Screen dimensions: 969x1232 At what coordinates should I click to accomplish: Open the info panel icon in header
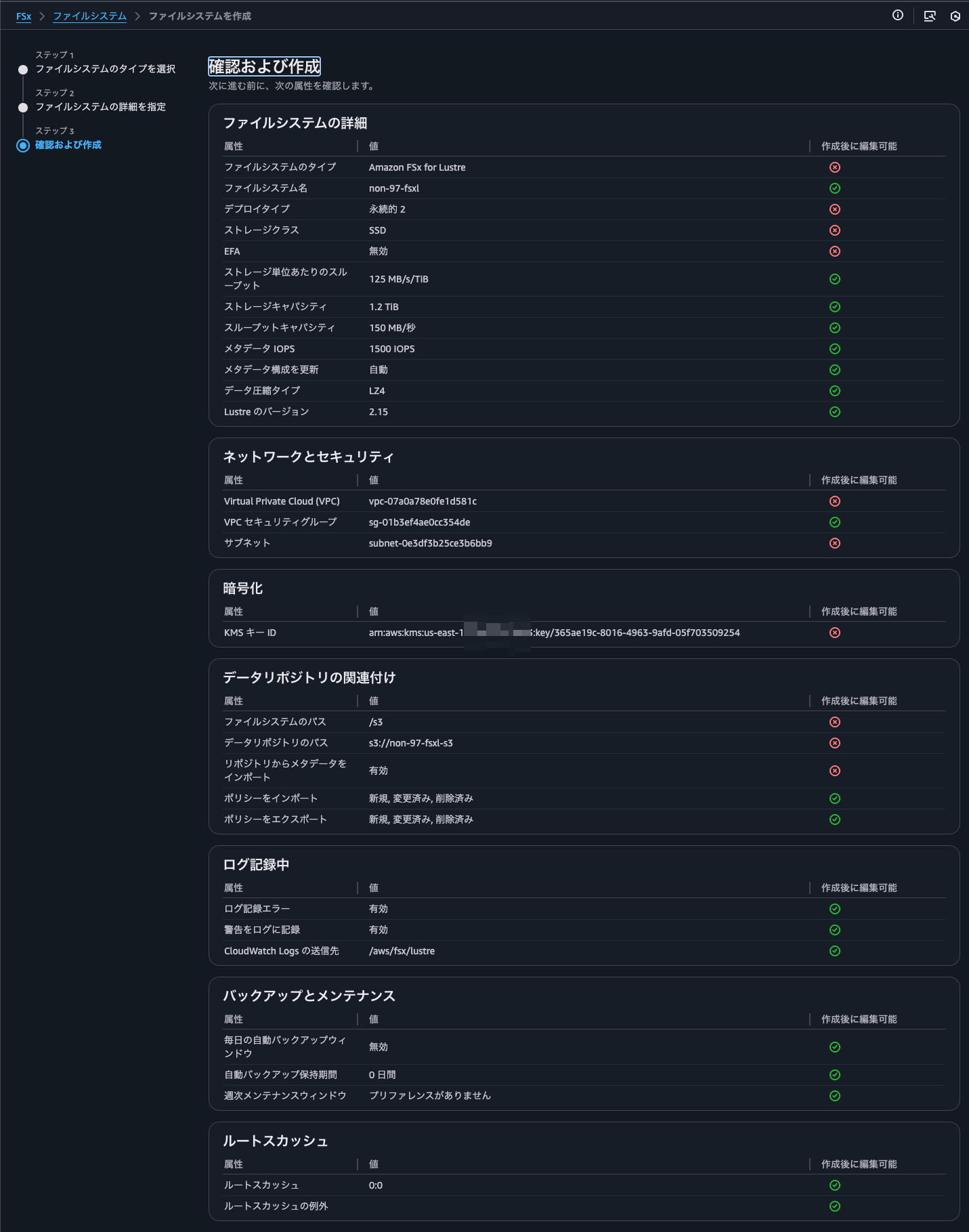point(898,16)
